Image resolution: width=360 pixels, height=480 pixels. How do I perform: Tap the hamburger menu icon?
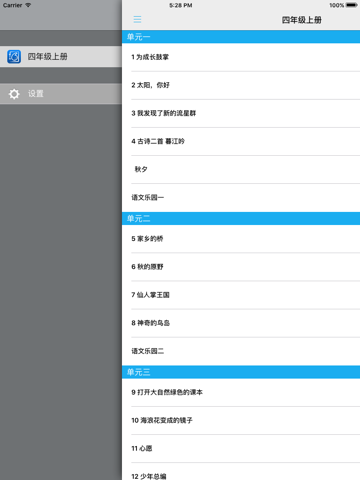coord(137,19)
